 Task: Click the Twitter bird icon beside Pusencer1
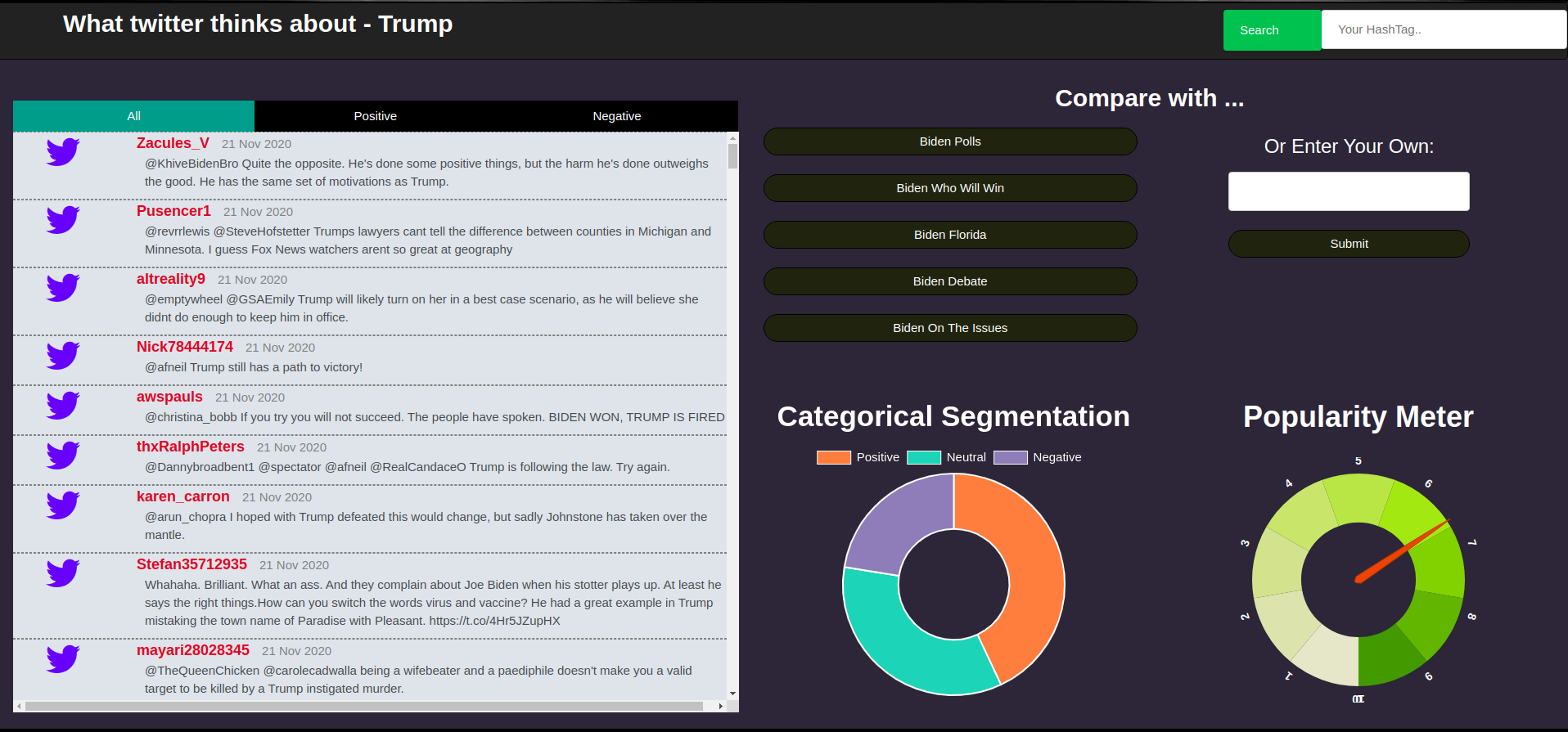(63, 220)
